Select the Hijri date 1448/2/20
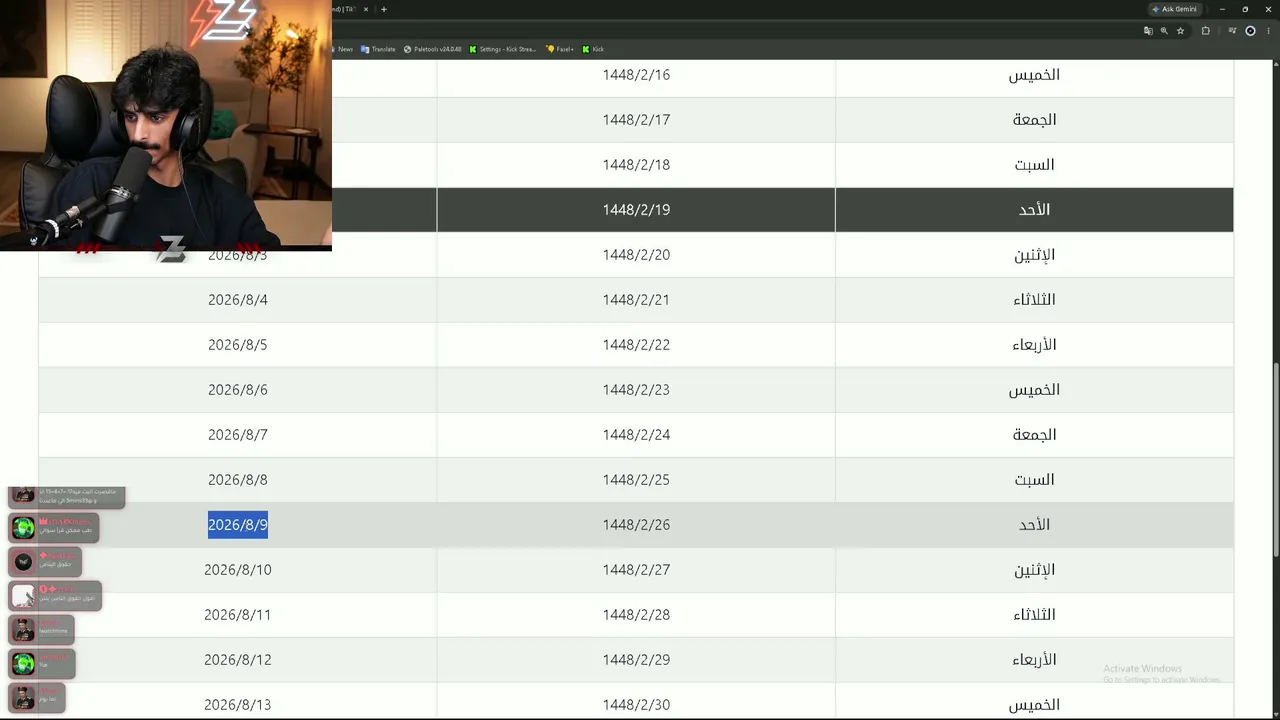 [x=636, y=255]
